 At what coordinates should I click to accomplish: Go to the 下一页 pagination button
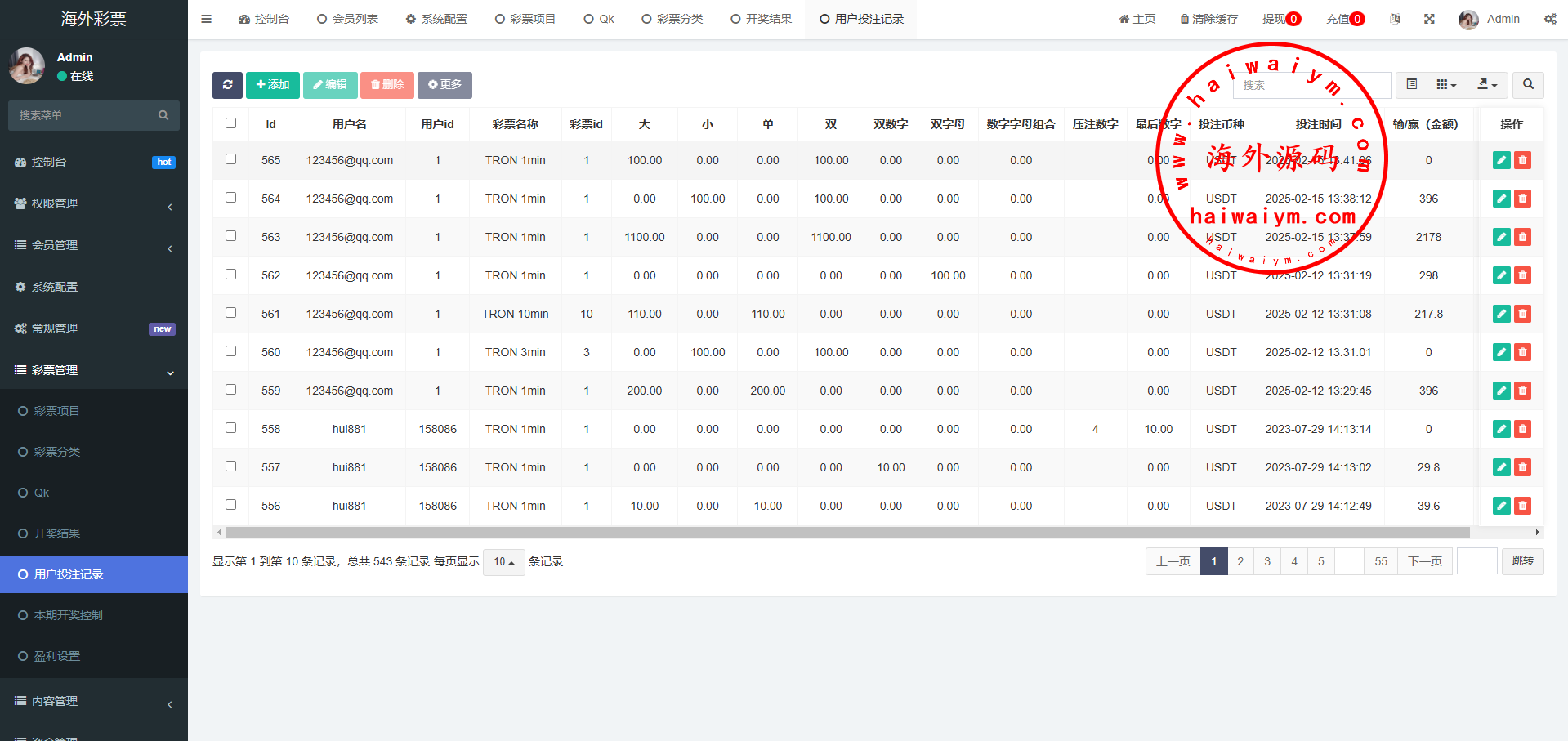pos(1424,561)
